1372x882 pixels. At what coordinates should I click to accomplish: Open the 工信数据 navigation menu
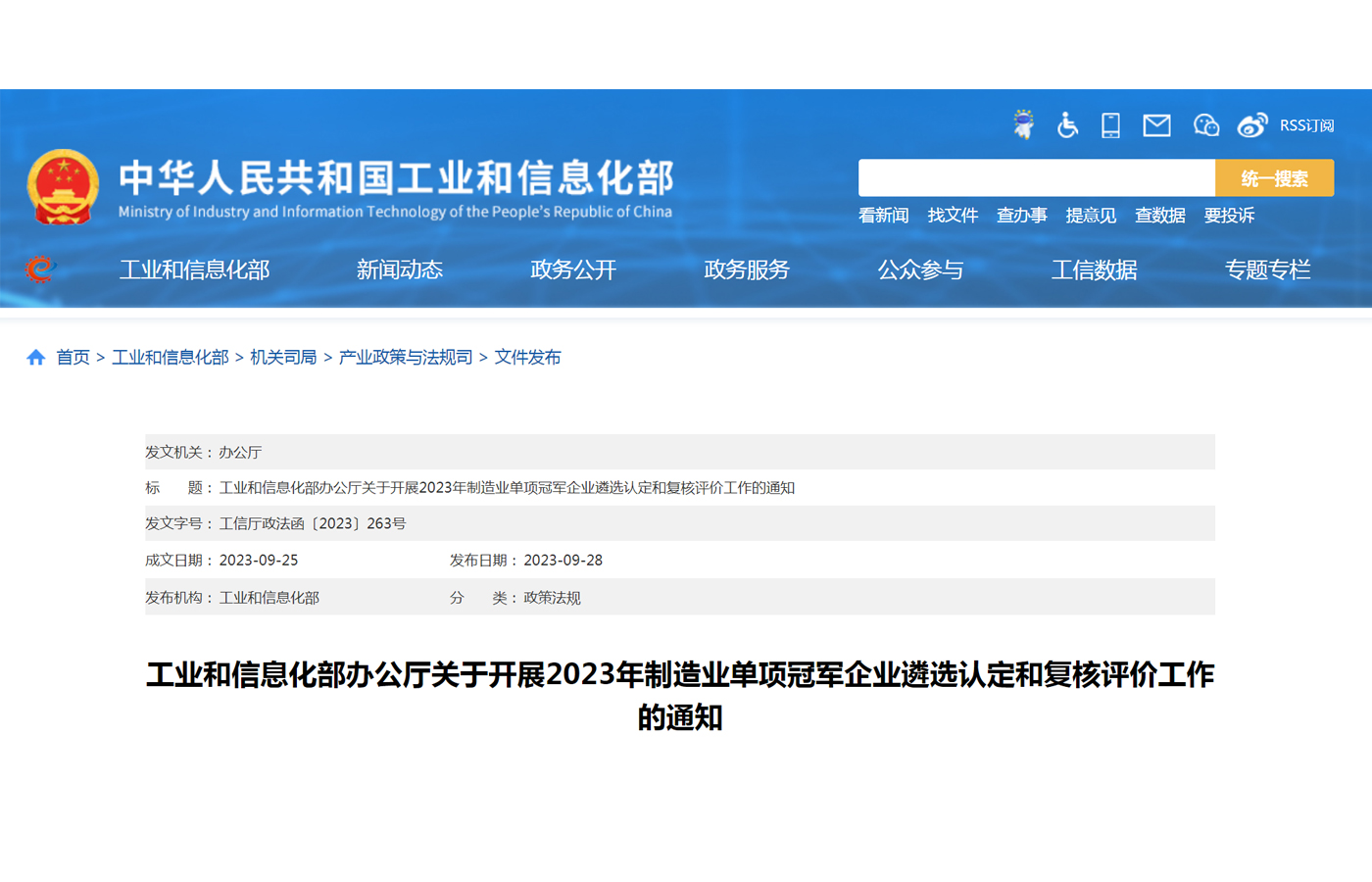tap(1094, 269)
